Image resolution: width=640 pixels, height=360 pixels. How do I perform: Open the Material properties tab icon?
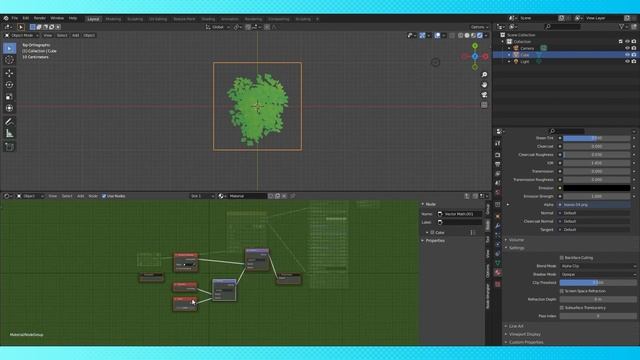point(498,273)
